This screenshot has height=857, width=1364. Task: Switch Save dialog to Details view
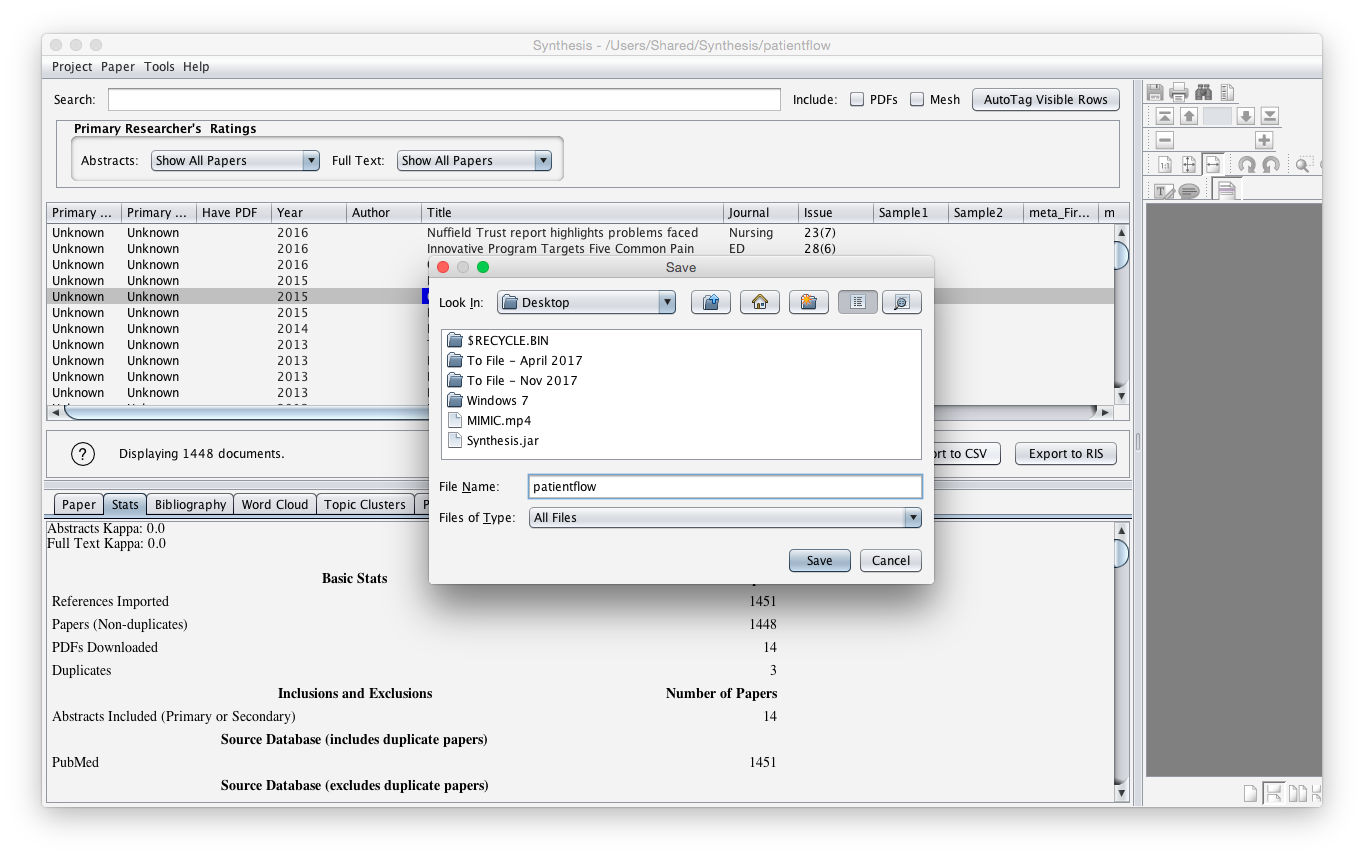point(901,302)
